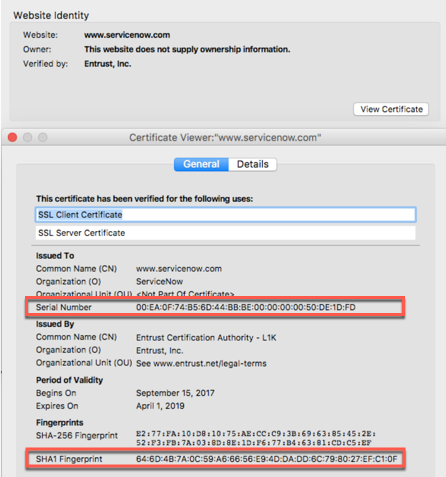The height and width of the screenshot is (477, 446).
Task: Click the gray minimize window button
Action: pyautogui.click(x=28, y=137)
